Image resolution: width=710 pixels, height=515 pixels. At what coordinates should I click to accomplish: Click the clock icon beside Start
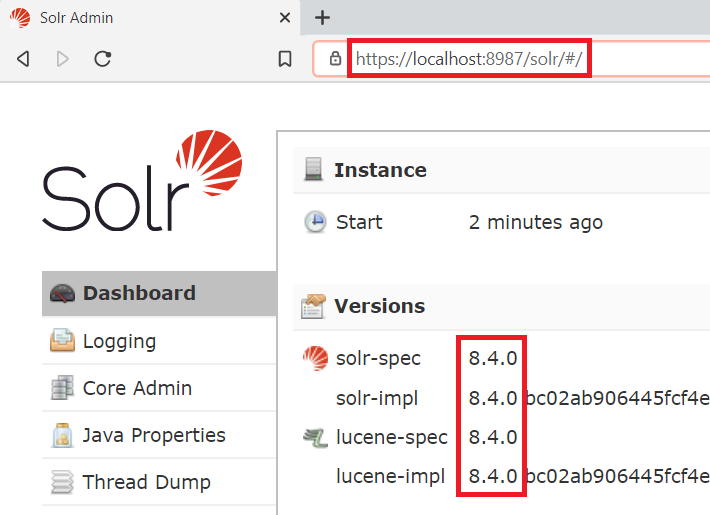[x=315, y=222]
